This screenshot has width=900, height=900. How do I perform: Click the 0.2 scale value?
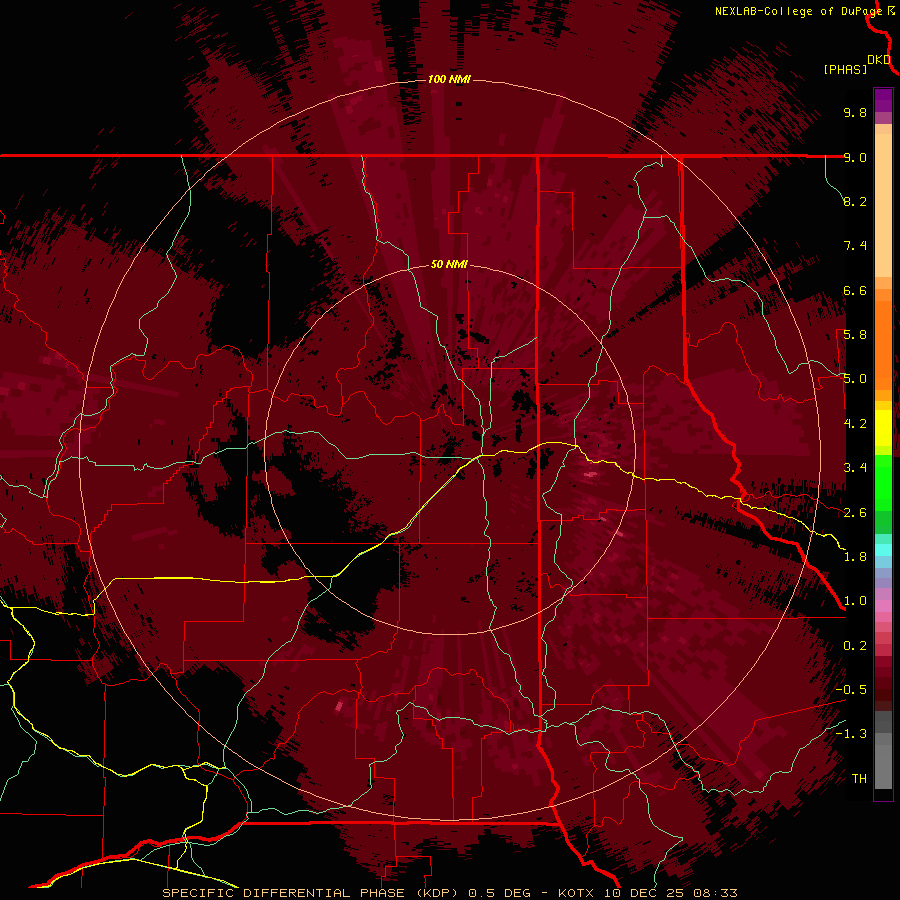tap(855, 646)
